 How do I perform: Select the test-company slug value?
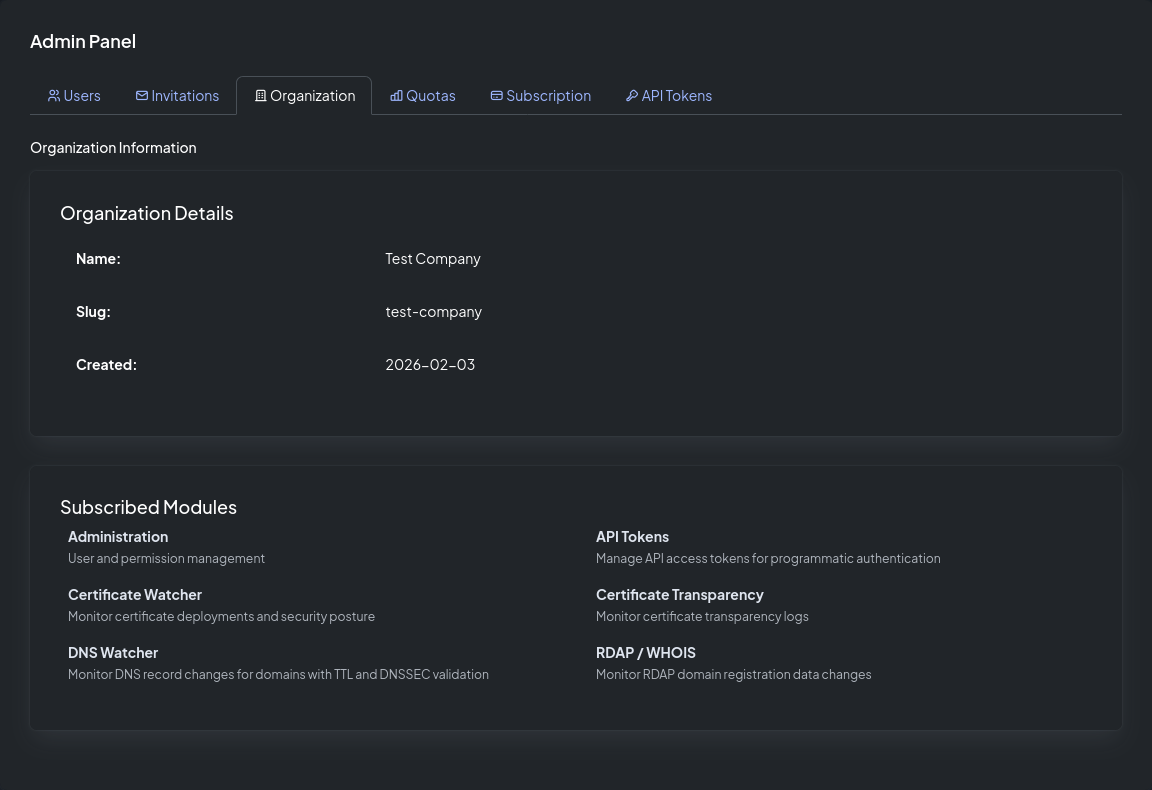(x=433, y=312)
